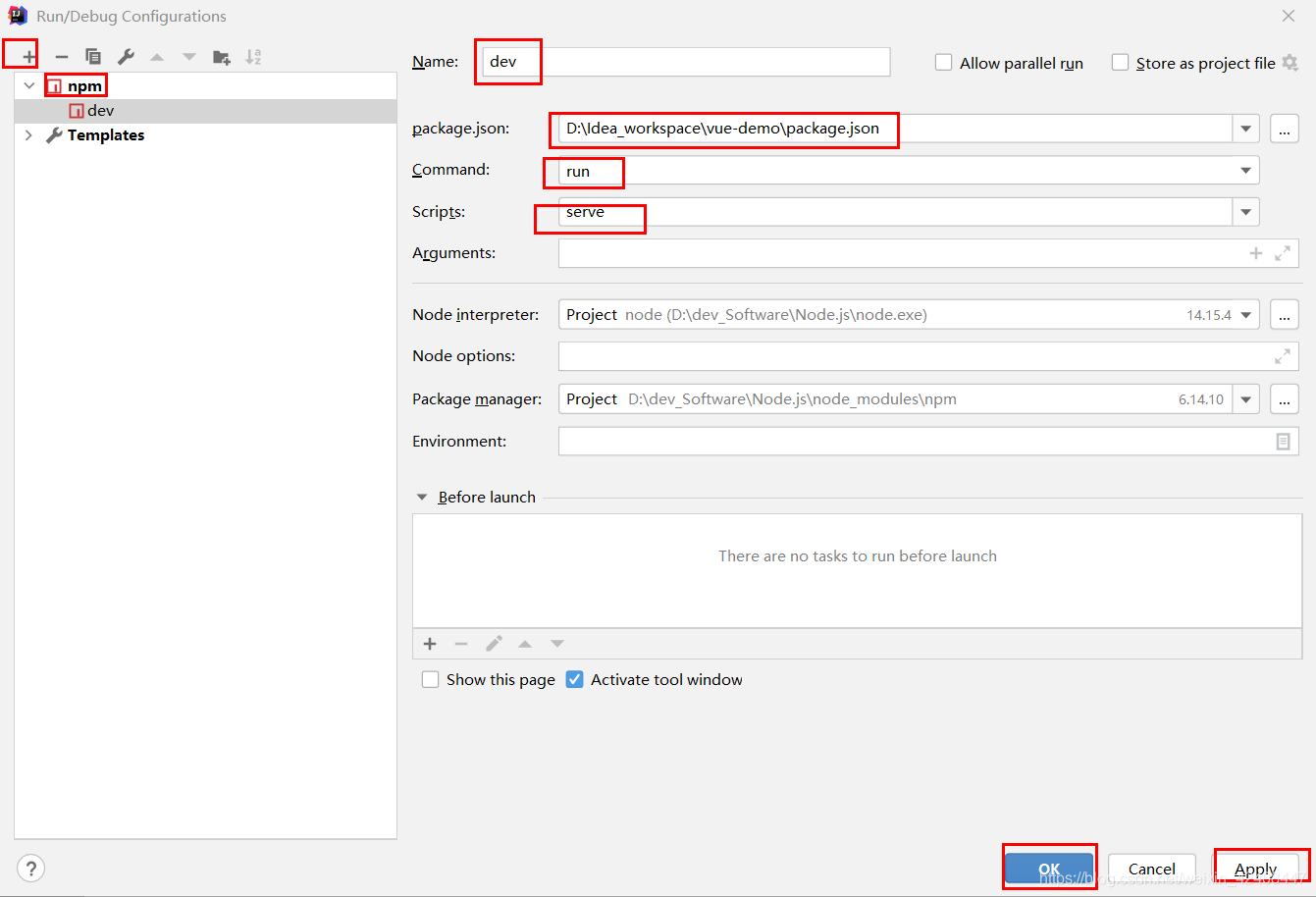Select the dev configuration in tree
1316x897 pixels.
205,111
